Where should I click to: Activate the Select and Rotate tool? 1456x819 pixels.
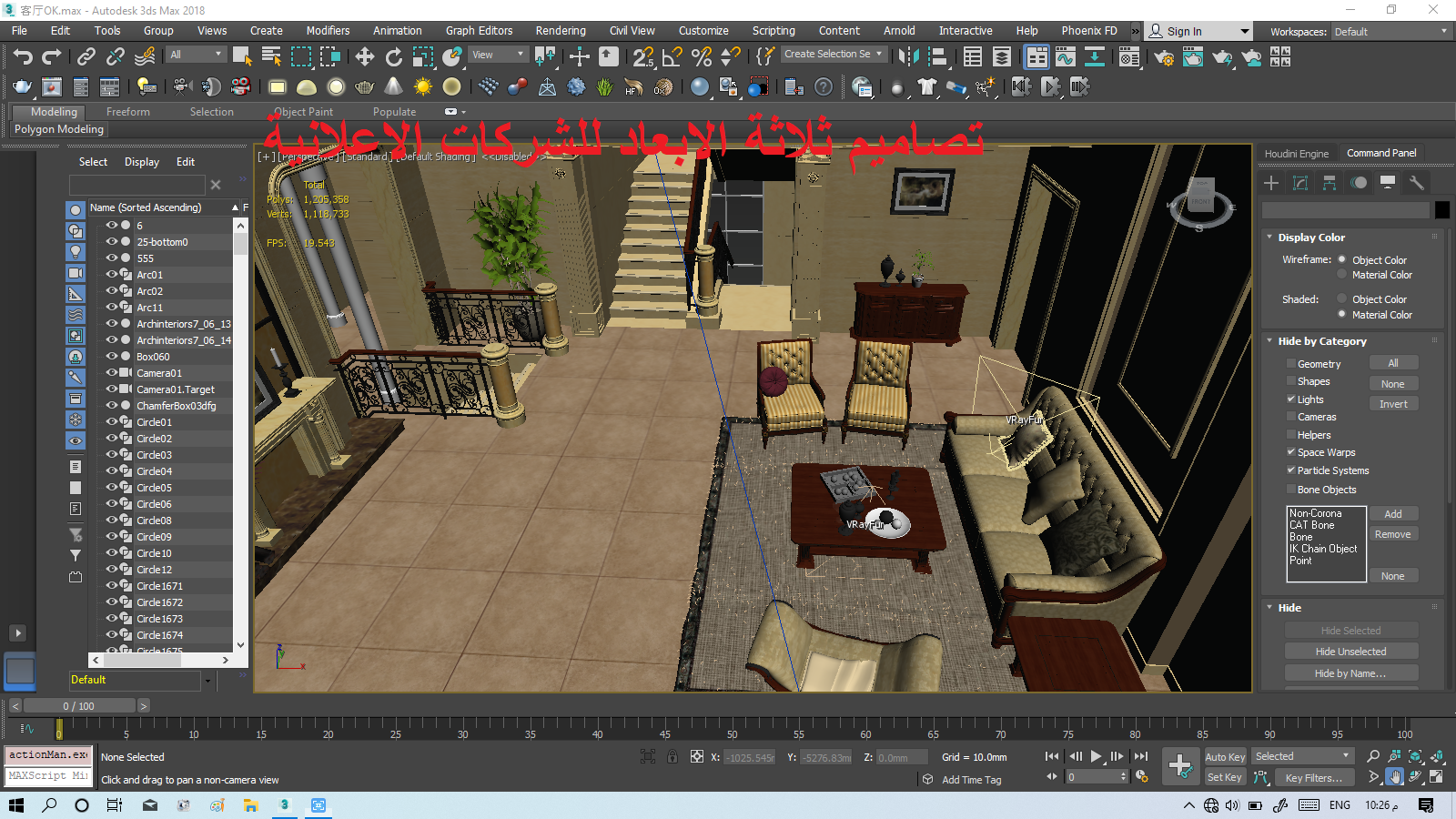coord(394,57)
